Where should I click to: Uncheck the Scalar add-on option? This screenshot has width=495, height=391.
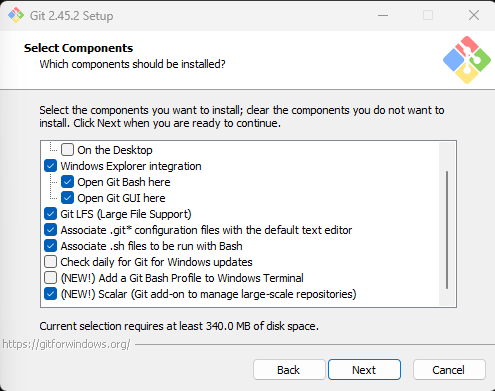[50, 294]
